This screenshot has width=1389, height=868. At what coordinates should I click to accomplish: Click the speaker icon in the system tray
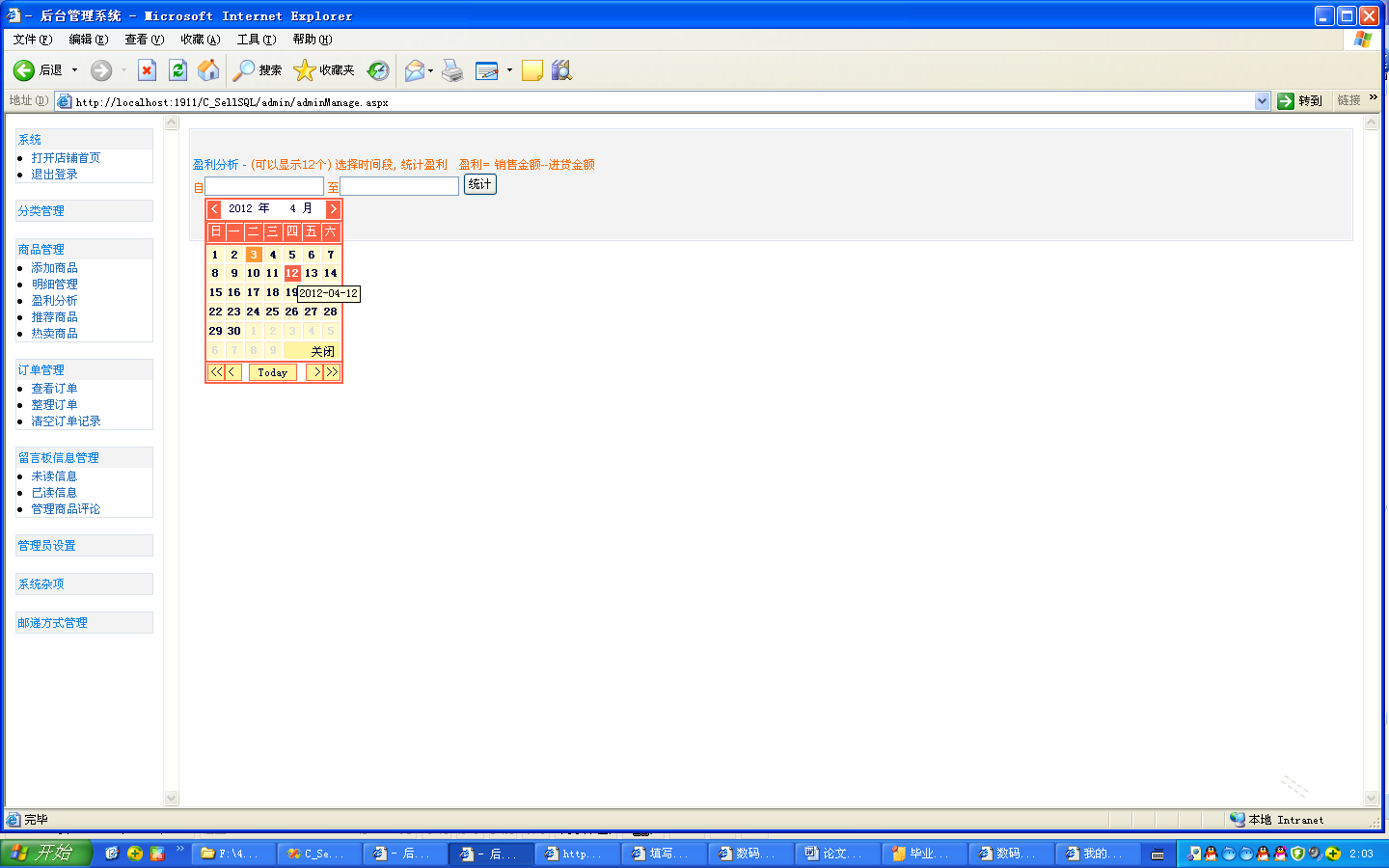[1314, 854]
